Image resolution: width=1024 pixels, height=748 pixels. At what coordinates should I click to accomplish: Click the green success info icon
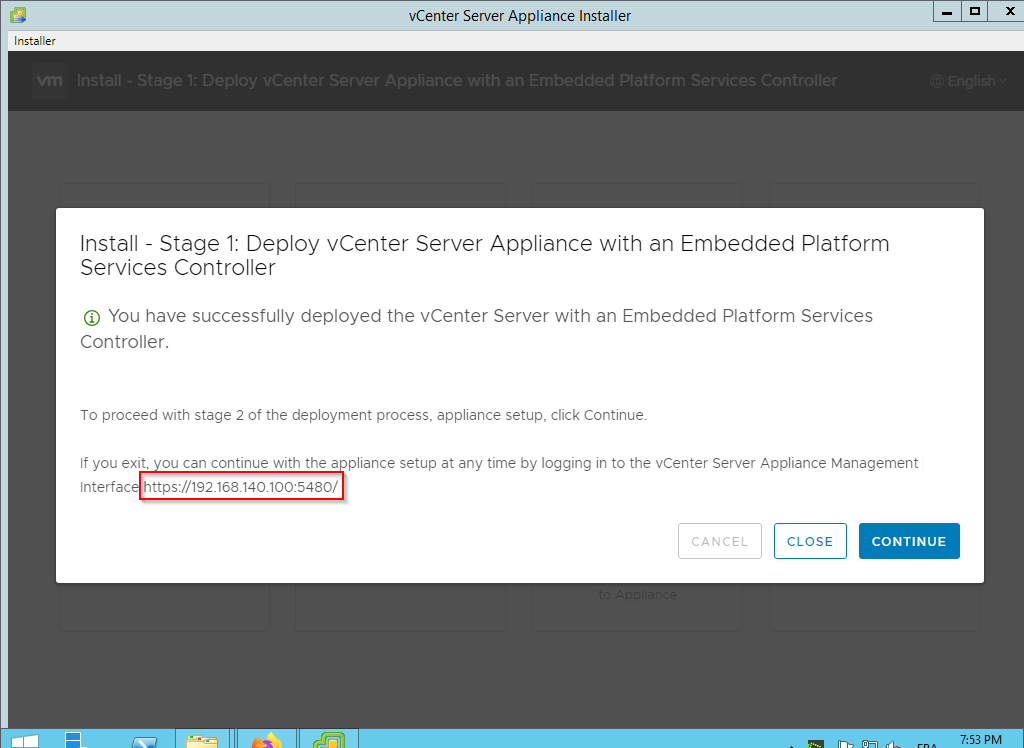(91, 318)
